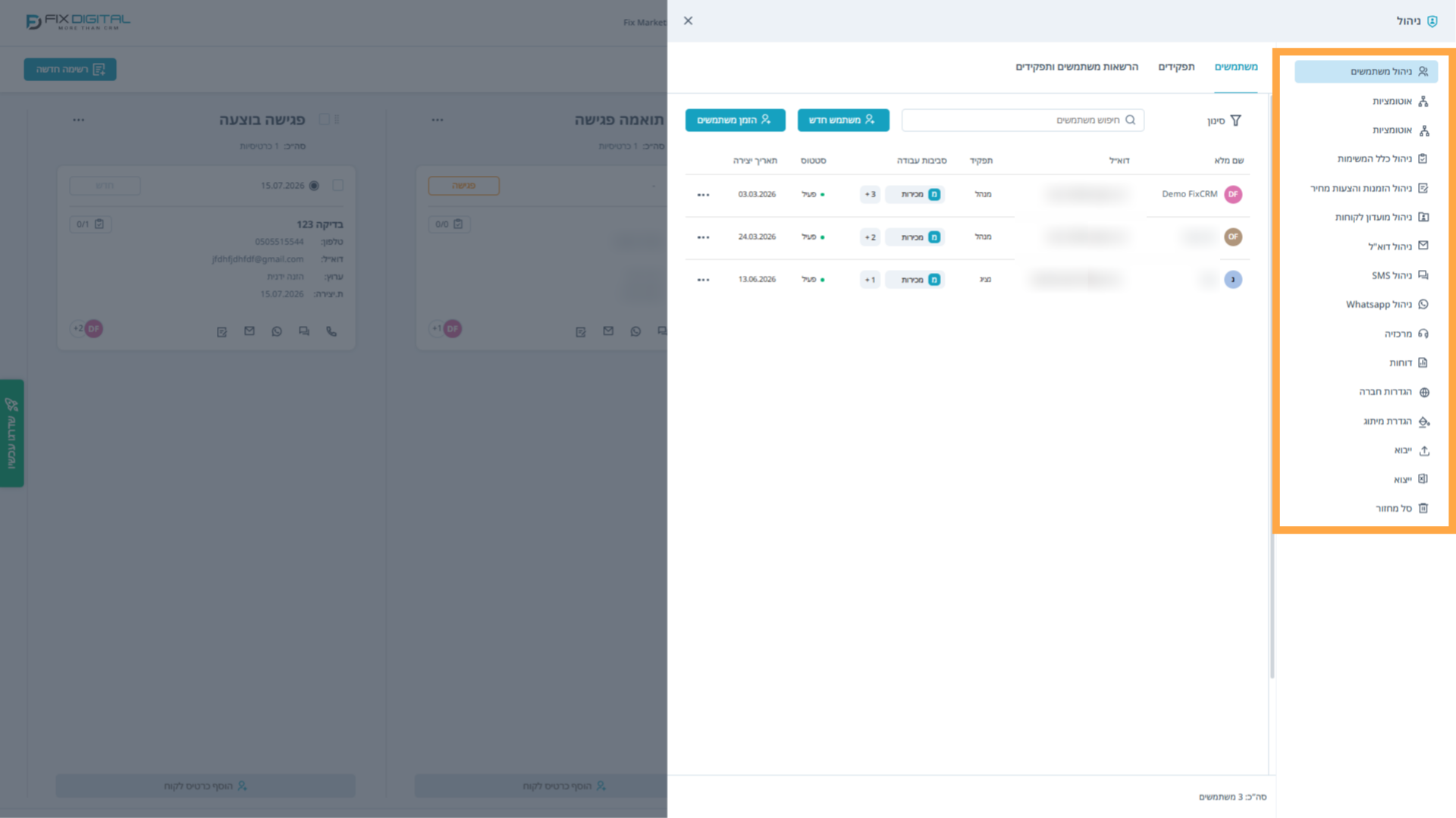Click the 'סה"כ: 3 משתמשים' total text
This screenshot has width=1456, height=818.
pyautogui.click(x=1232, y=797)
